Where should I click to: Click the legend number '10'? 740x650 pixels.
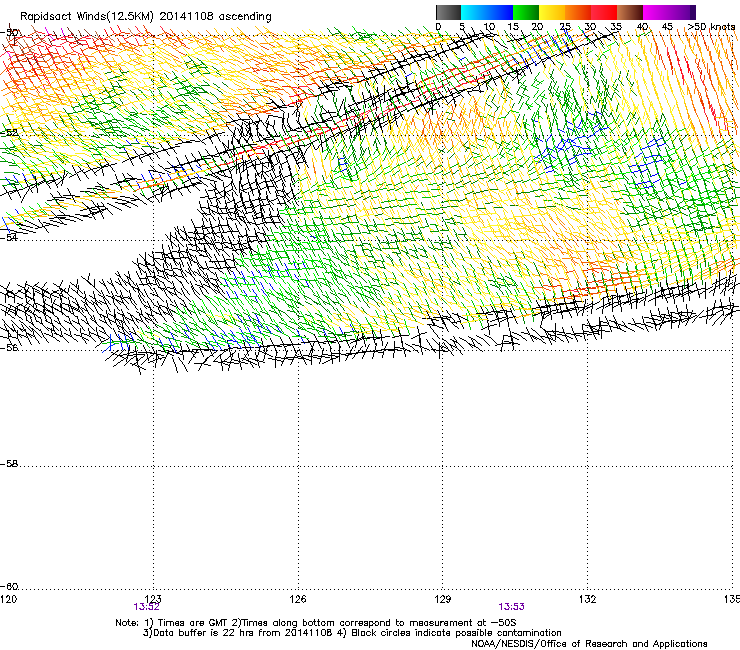click(x=489, y=27)
